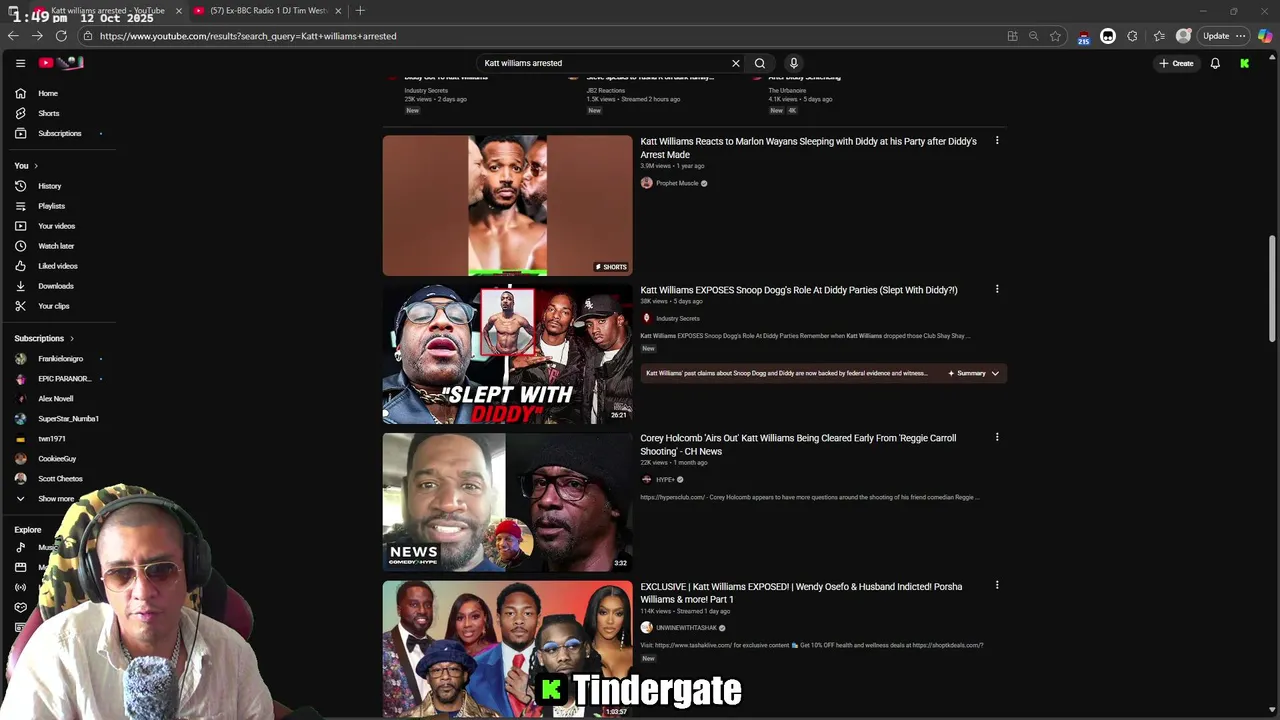Screen dimensions: 1280x720
Task: Open more options for Marlon Wayans video
Action: tap(997, 141)
